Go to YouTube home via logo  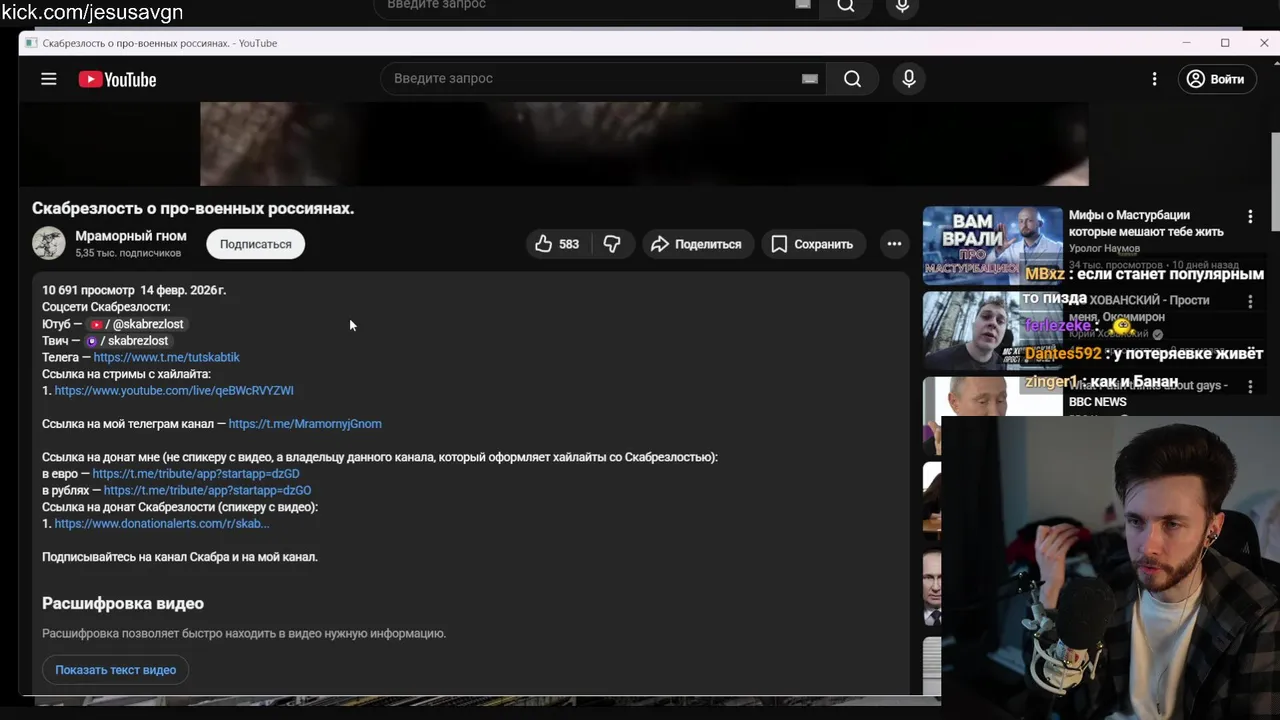pyautogui.click(x=117, y=79)
